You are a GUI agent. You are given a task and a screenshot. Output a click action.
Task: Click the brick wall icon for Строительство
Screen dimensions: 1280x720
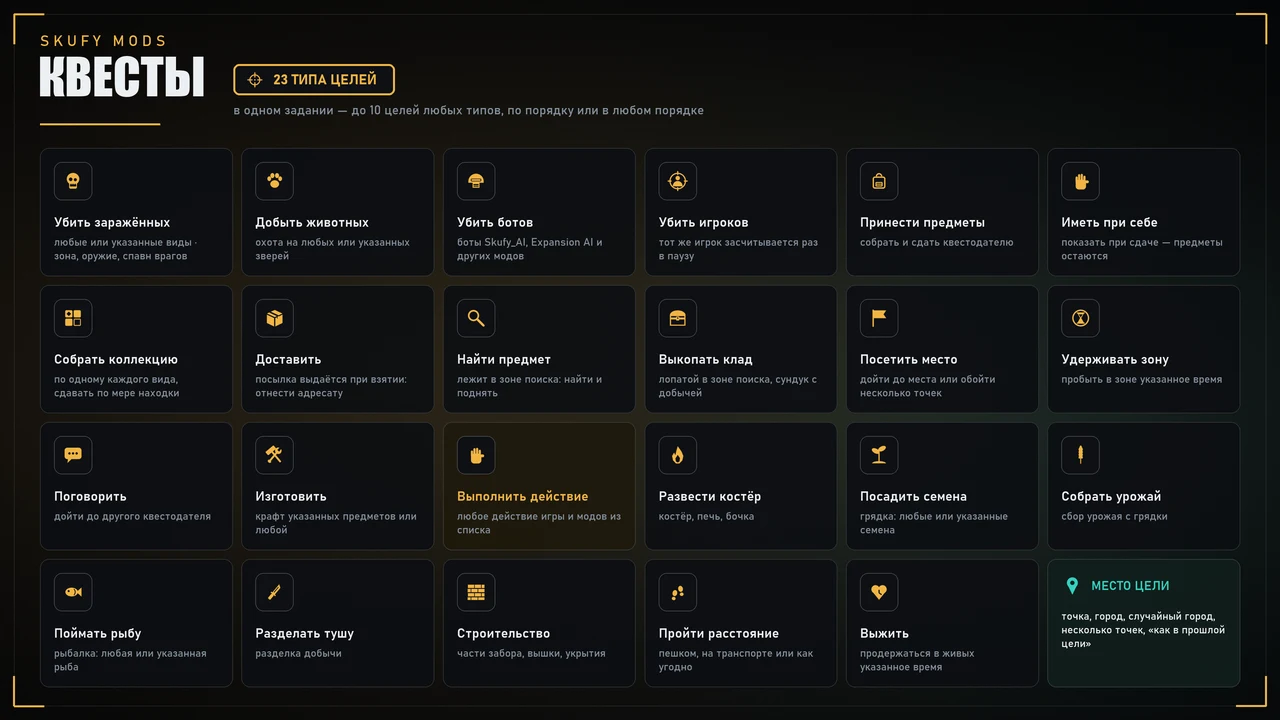tap(476, 592)
